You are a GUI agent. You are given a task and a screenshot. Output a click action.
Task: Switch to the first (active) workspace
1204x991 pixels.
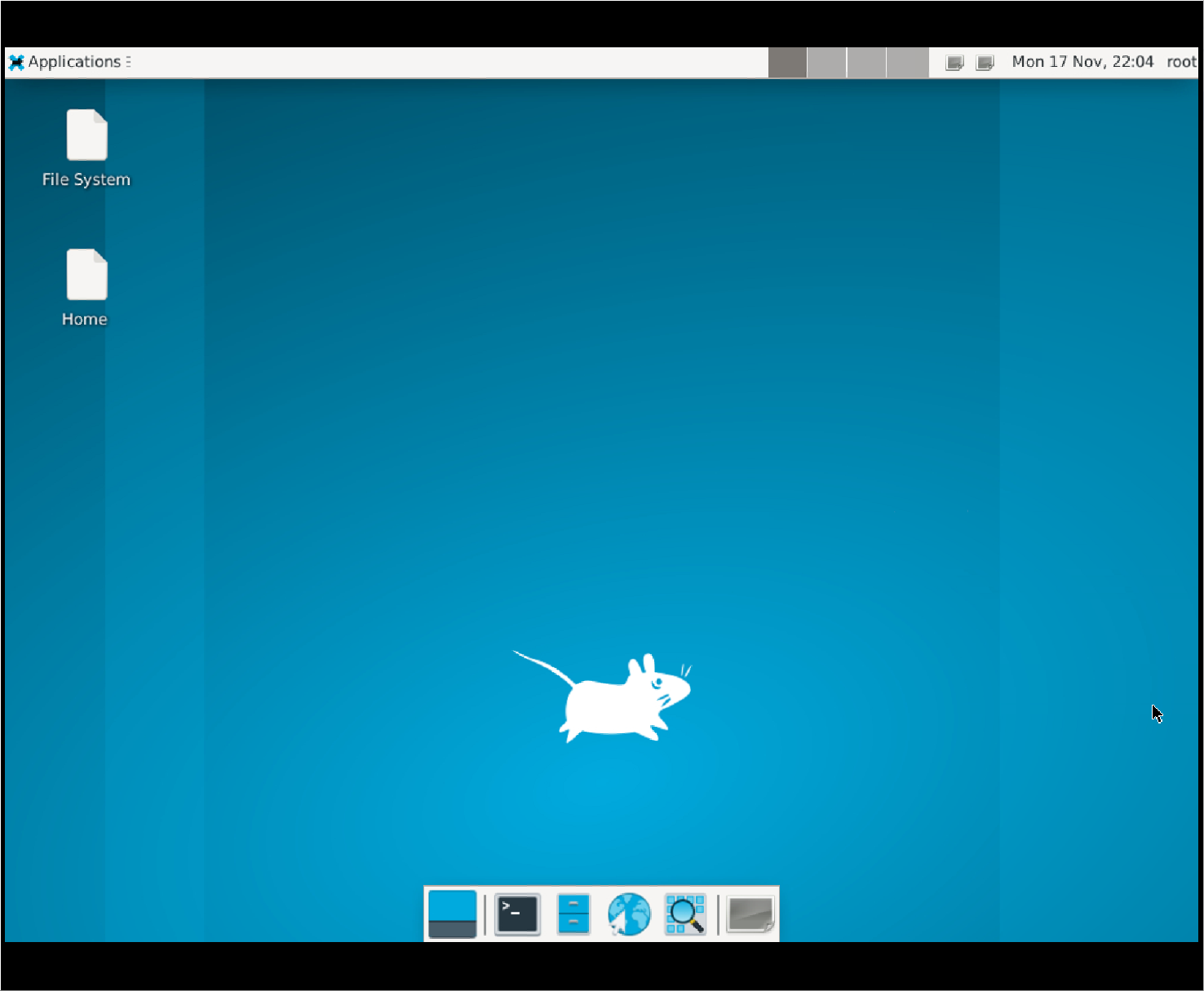coord(787,63)
